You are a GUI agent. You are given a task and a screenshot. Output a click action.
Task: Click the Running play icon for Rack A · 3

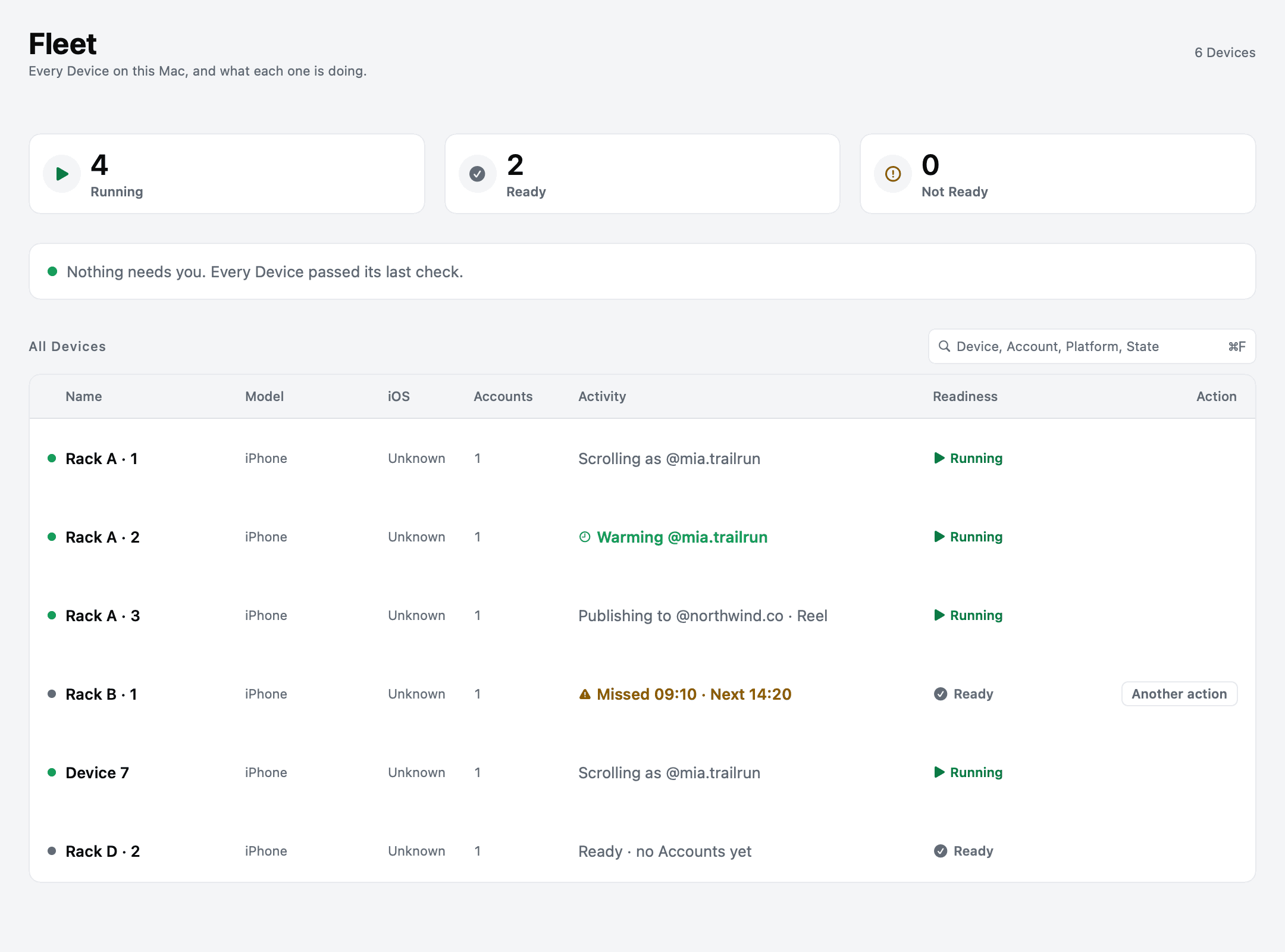point(939,615)
